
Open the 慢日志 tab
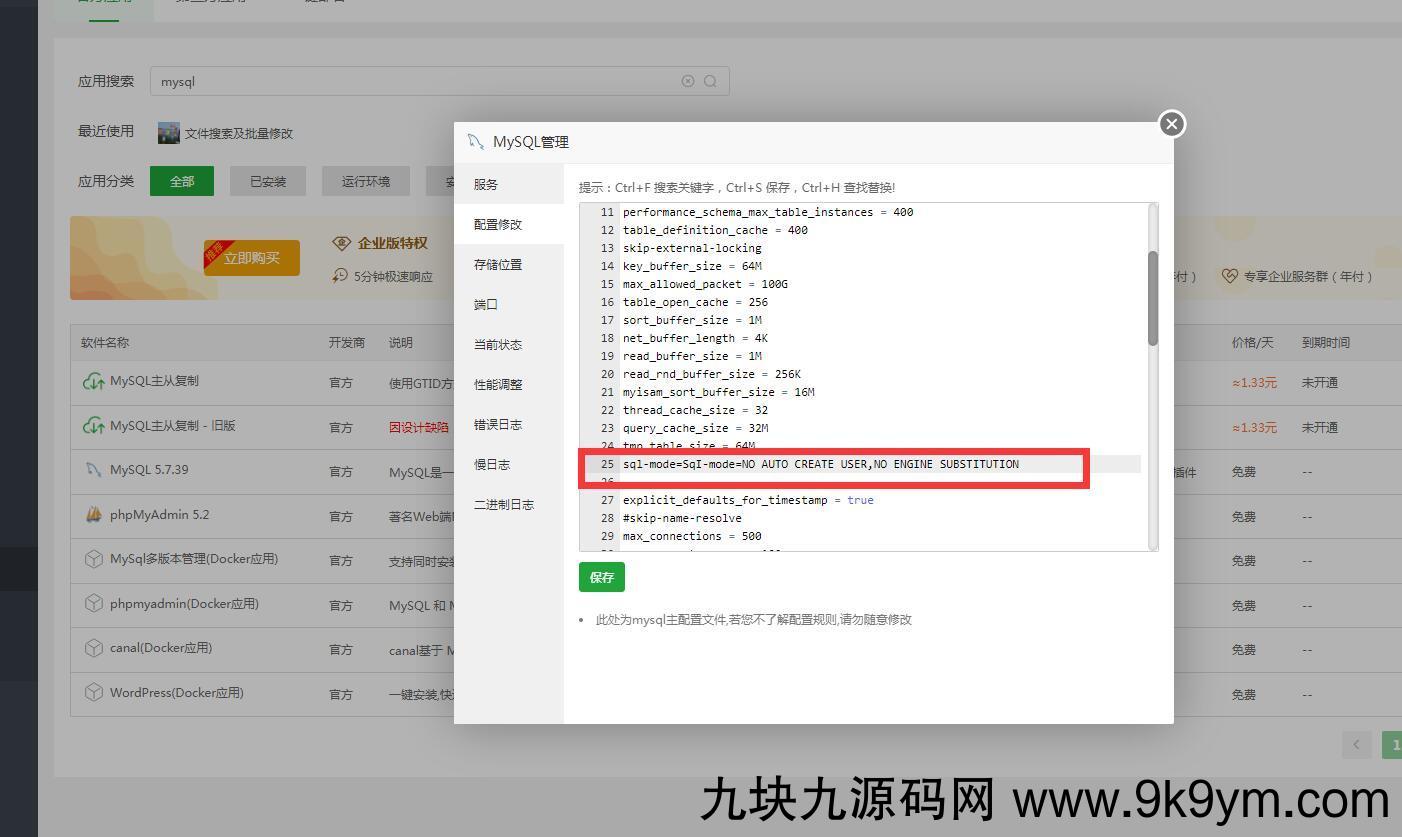point(509,464)
